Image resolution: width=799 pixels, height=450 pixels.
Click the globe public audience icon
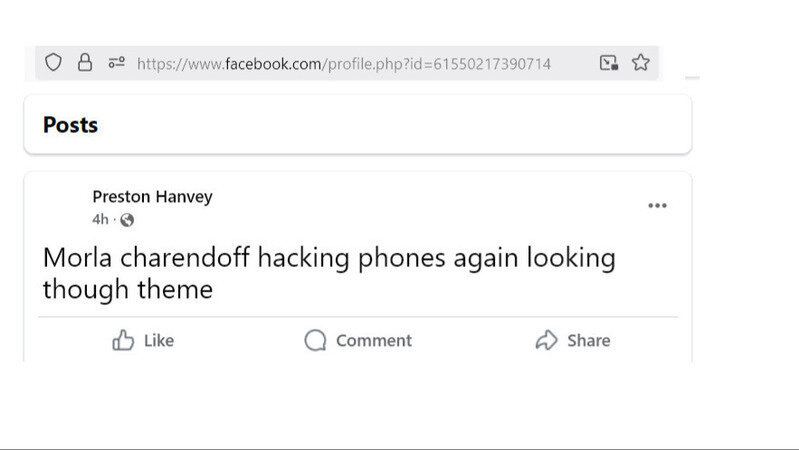click(x=127, y=220)
